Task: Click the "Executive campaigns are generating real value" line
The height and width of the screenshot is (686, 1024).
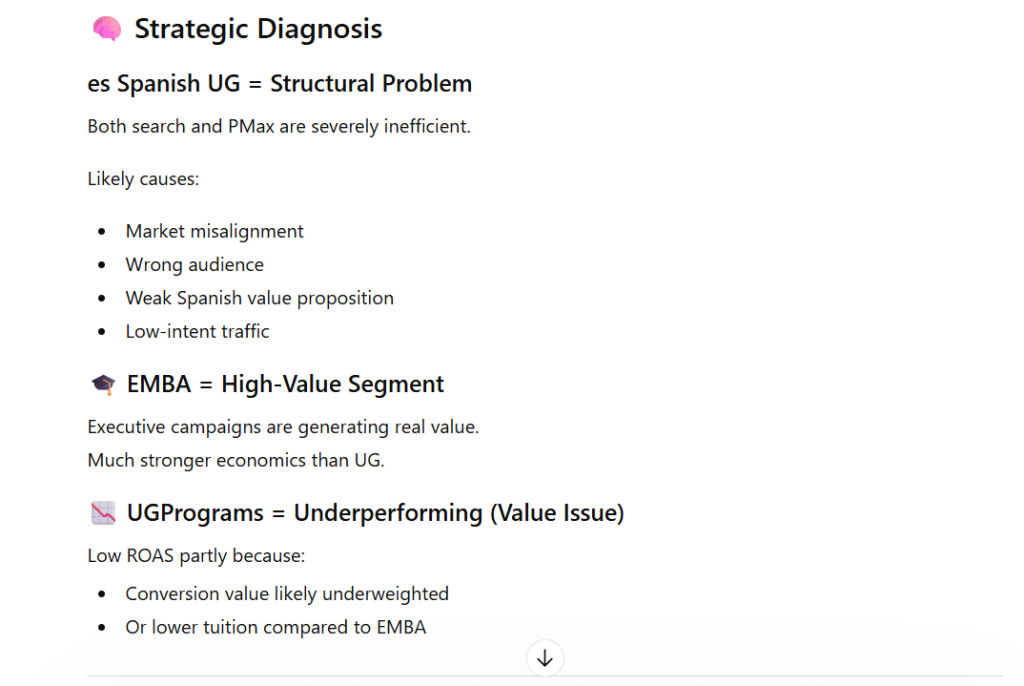Action: pos(283,427)
